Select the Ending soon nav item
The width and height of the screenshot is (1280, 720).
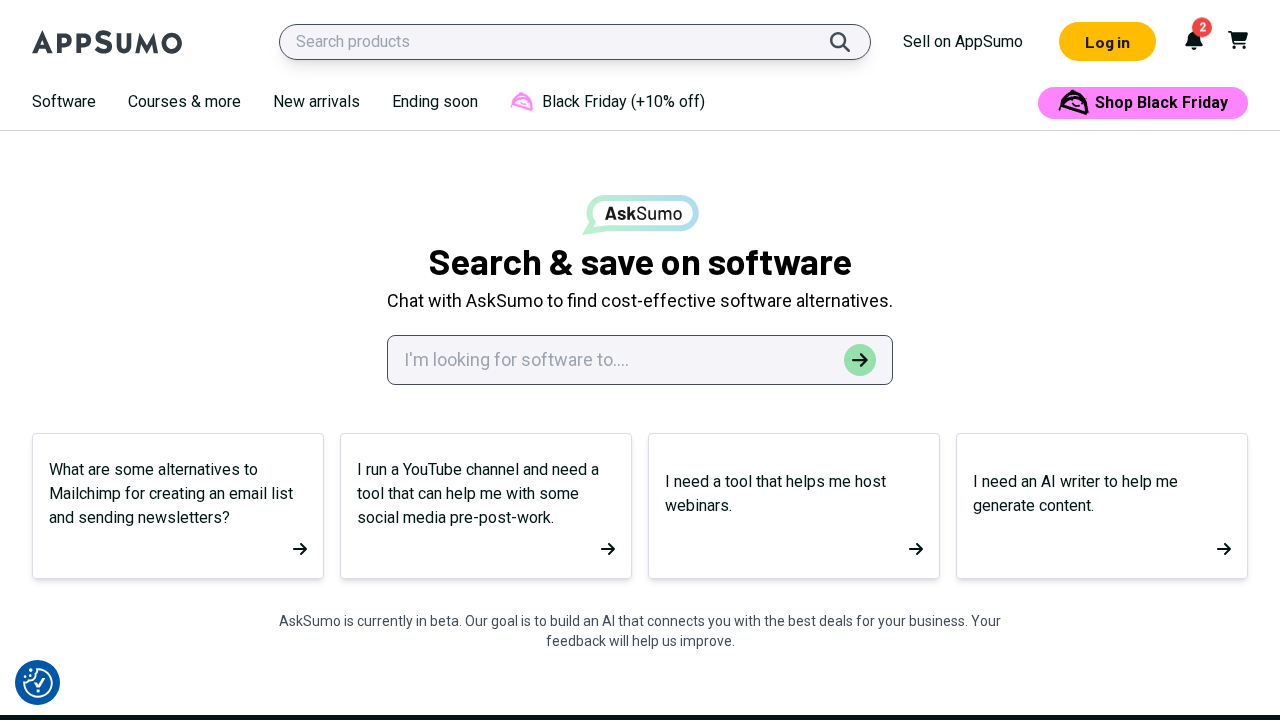coord(434,101)
